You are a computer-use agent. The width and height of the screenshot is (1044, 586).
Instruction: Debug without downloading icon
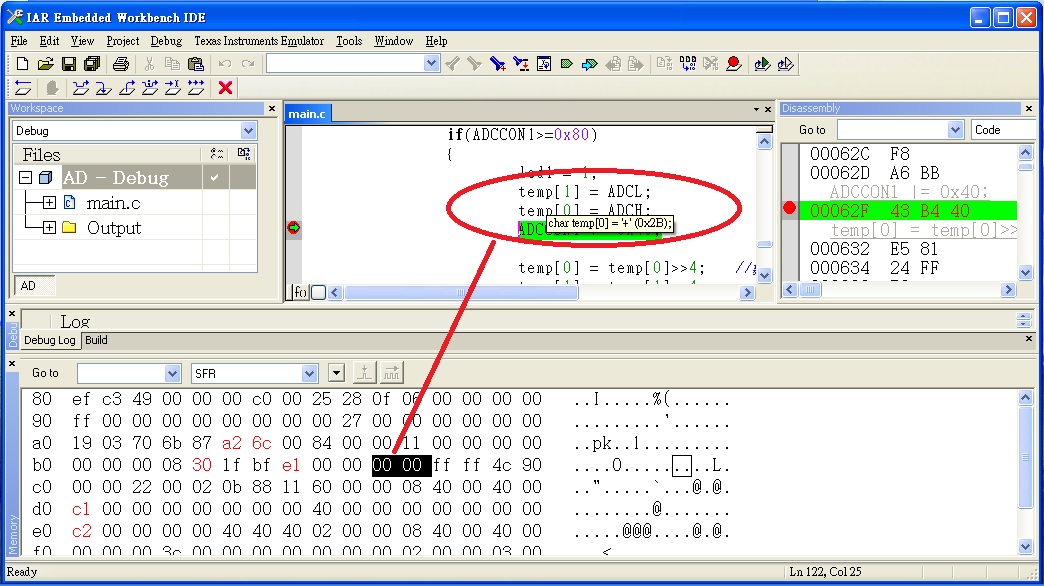(x=786, y=64)
